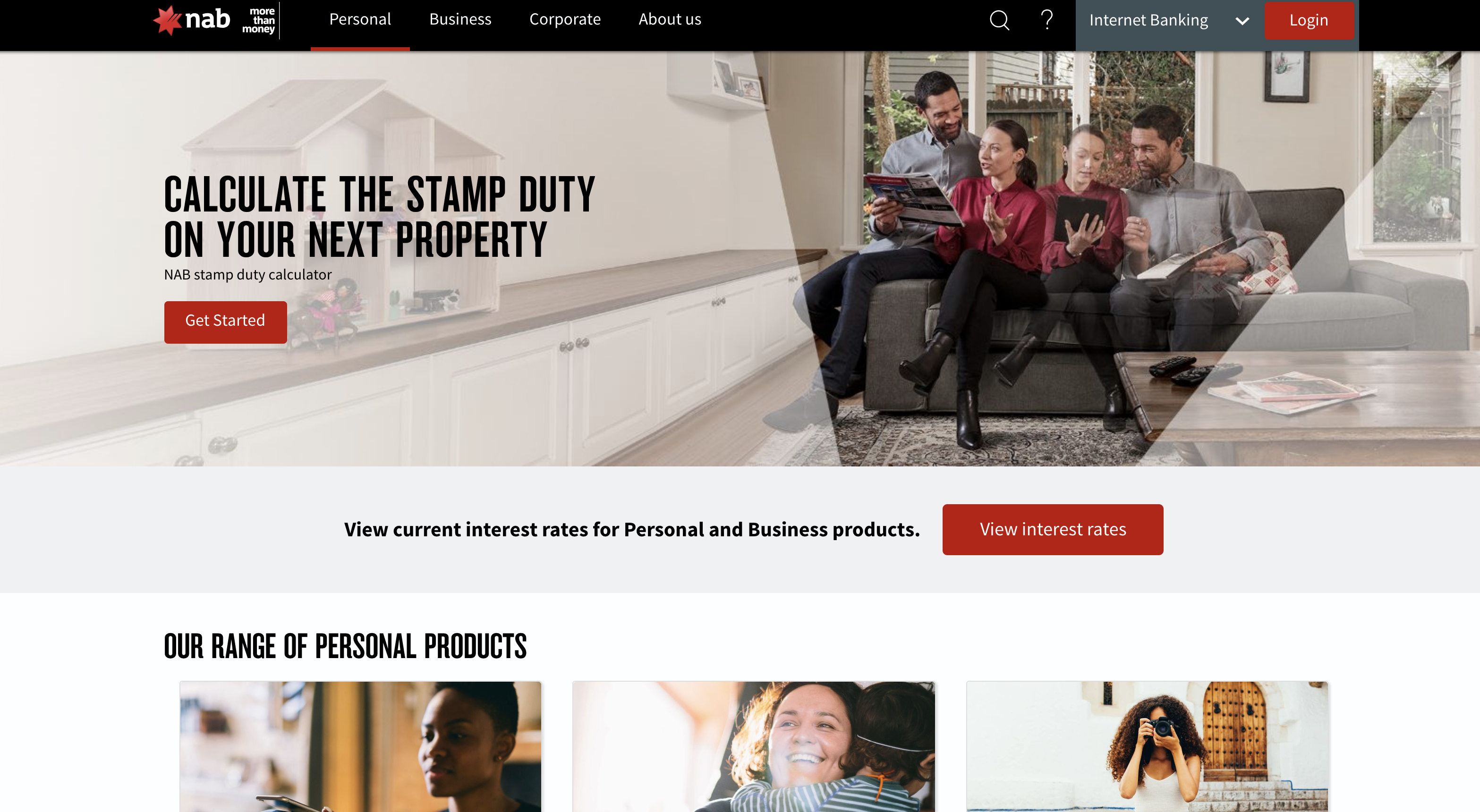This screenshot has width=1480, height=812.
Task: Click the NAB red star logo
Action: click(167, 20)
